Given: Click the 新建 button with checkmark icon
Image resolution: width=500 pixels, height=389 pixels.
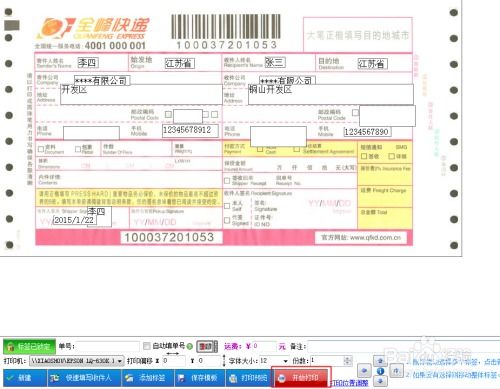Looking at the screenshot, I should click(24, 378).
